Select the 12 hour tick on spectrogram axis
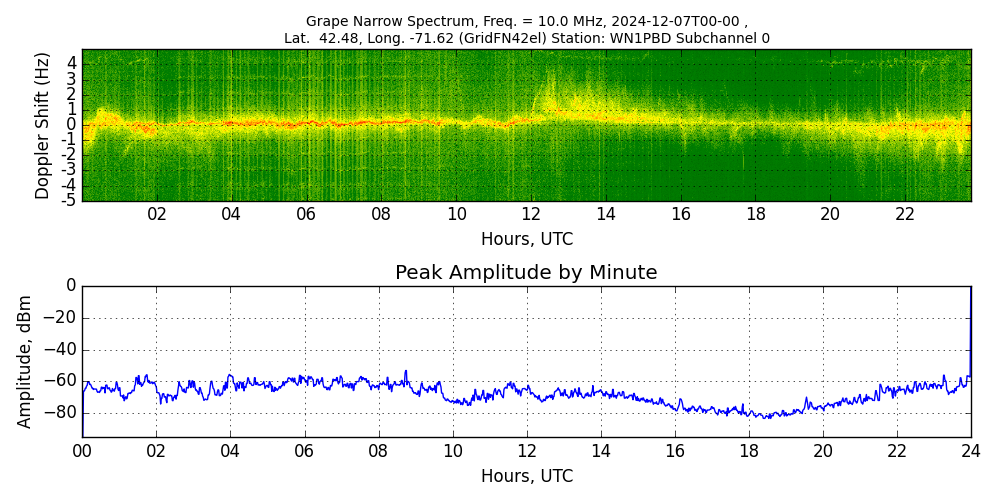Image resolution: width=1000 pixels, height=500 pixels. tap(531, 215)
